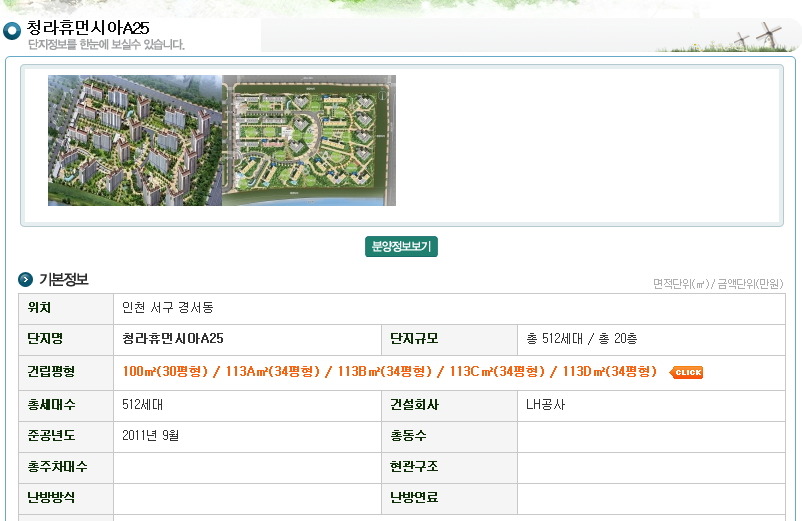
Task: Click the 난방연료 row header
Action: pos(450,499)
